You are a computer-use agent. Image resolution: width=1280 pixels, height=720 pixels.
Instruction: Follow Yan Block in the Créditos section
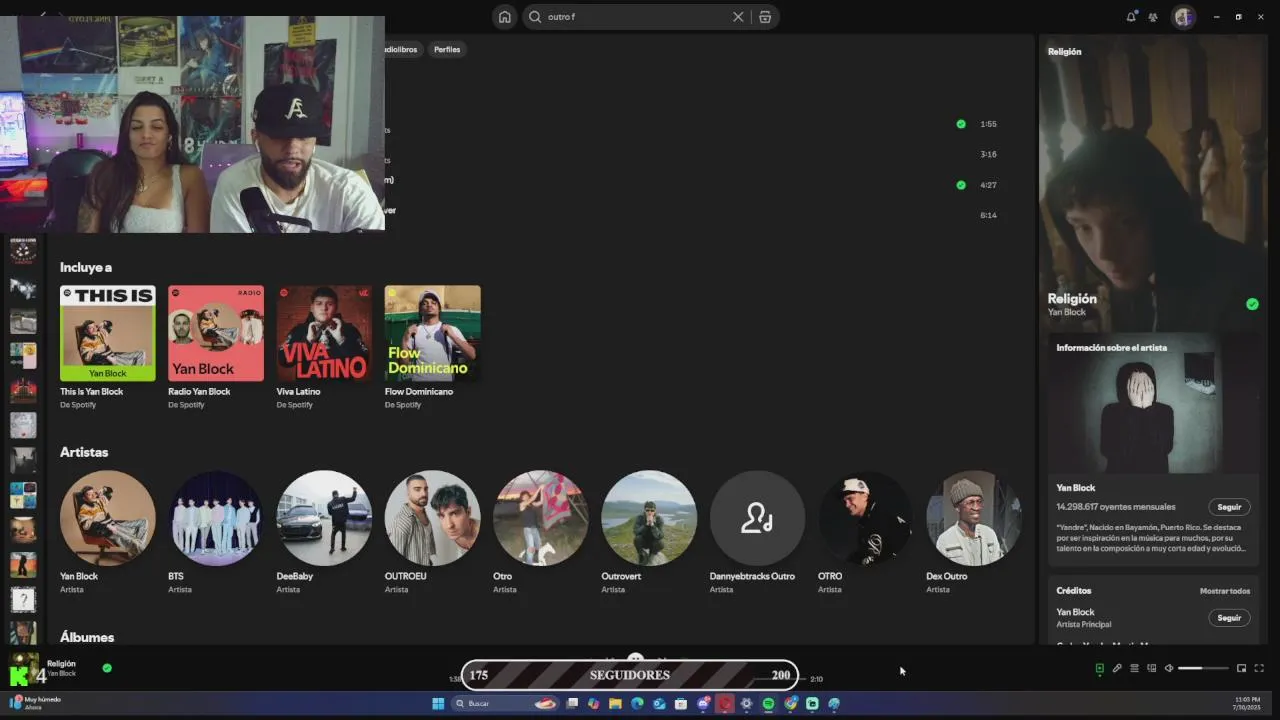point(1229,618)
